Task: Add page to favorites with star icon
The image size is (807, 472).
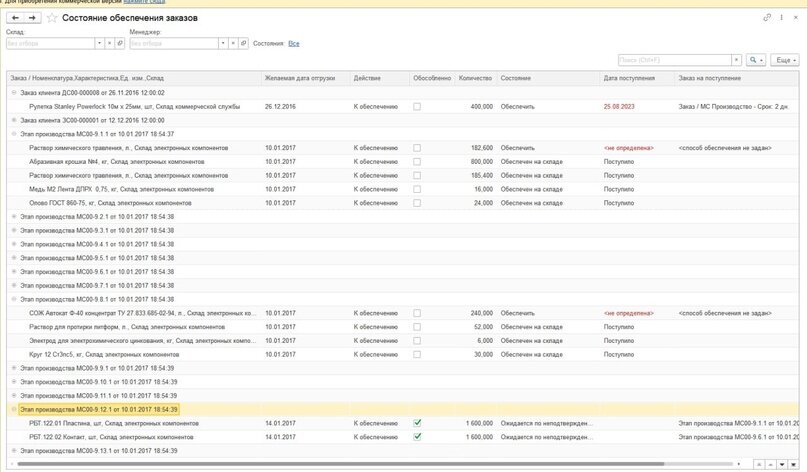Action: (x=52, y=18)
